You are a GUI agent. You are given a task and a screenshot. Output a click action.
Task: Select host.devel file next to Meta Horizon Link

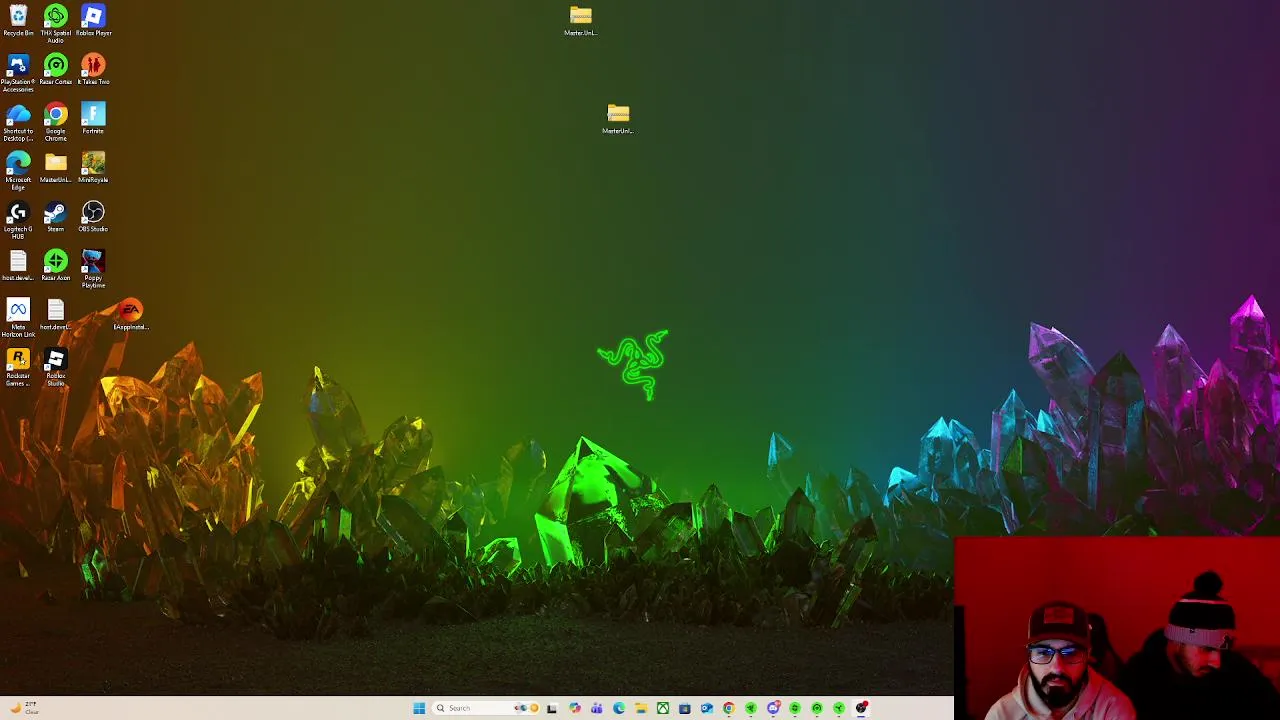pos(55,314)
